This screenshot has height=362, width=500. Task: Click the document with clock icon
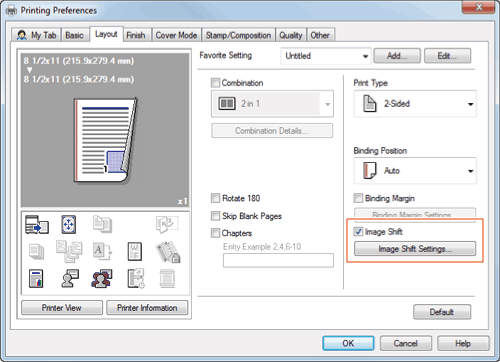point(136,279)
